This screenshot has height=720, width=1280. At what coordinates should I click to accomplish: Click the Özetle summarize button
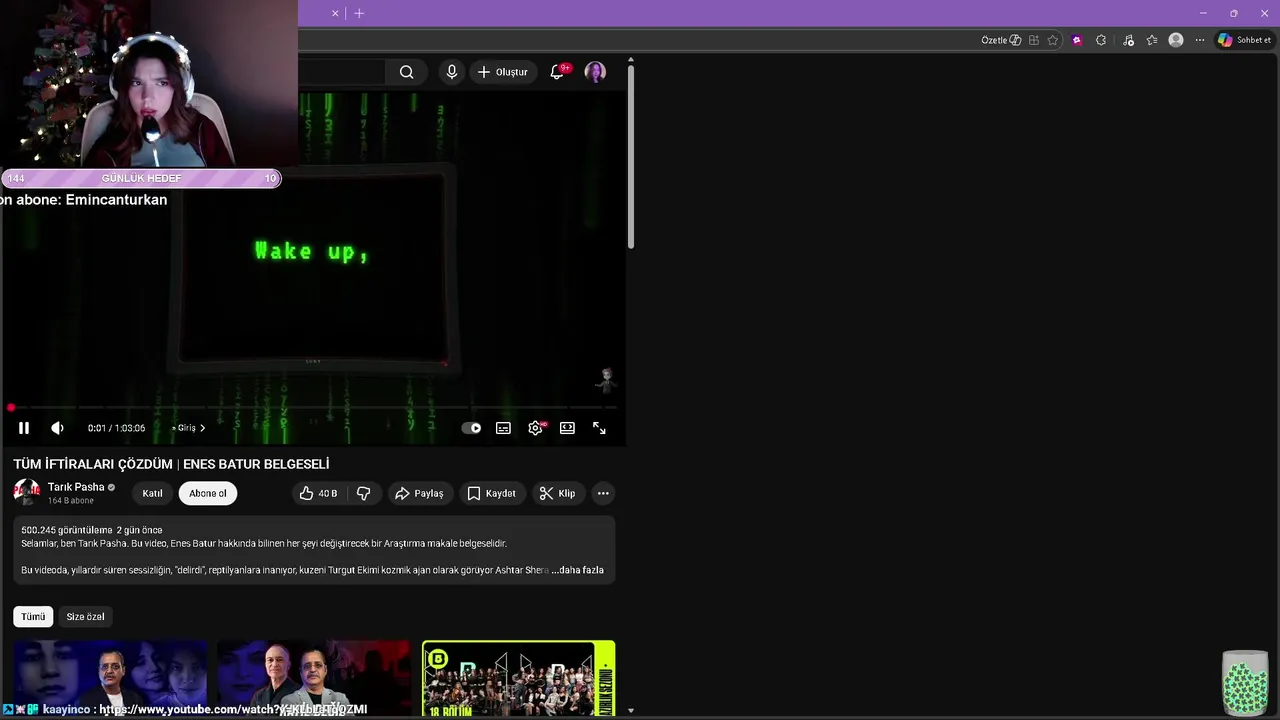pos(1001,40)
